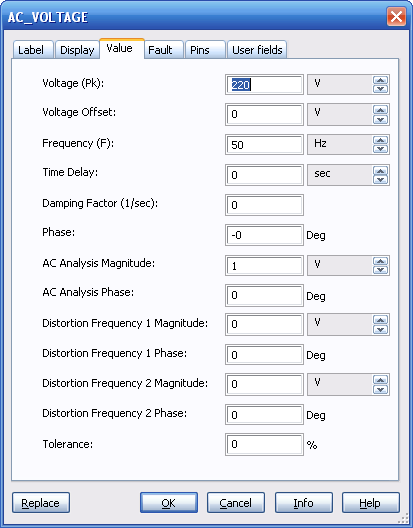Click the Phase value field

tap(264, 235)
